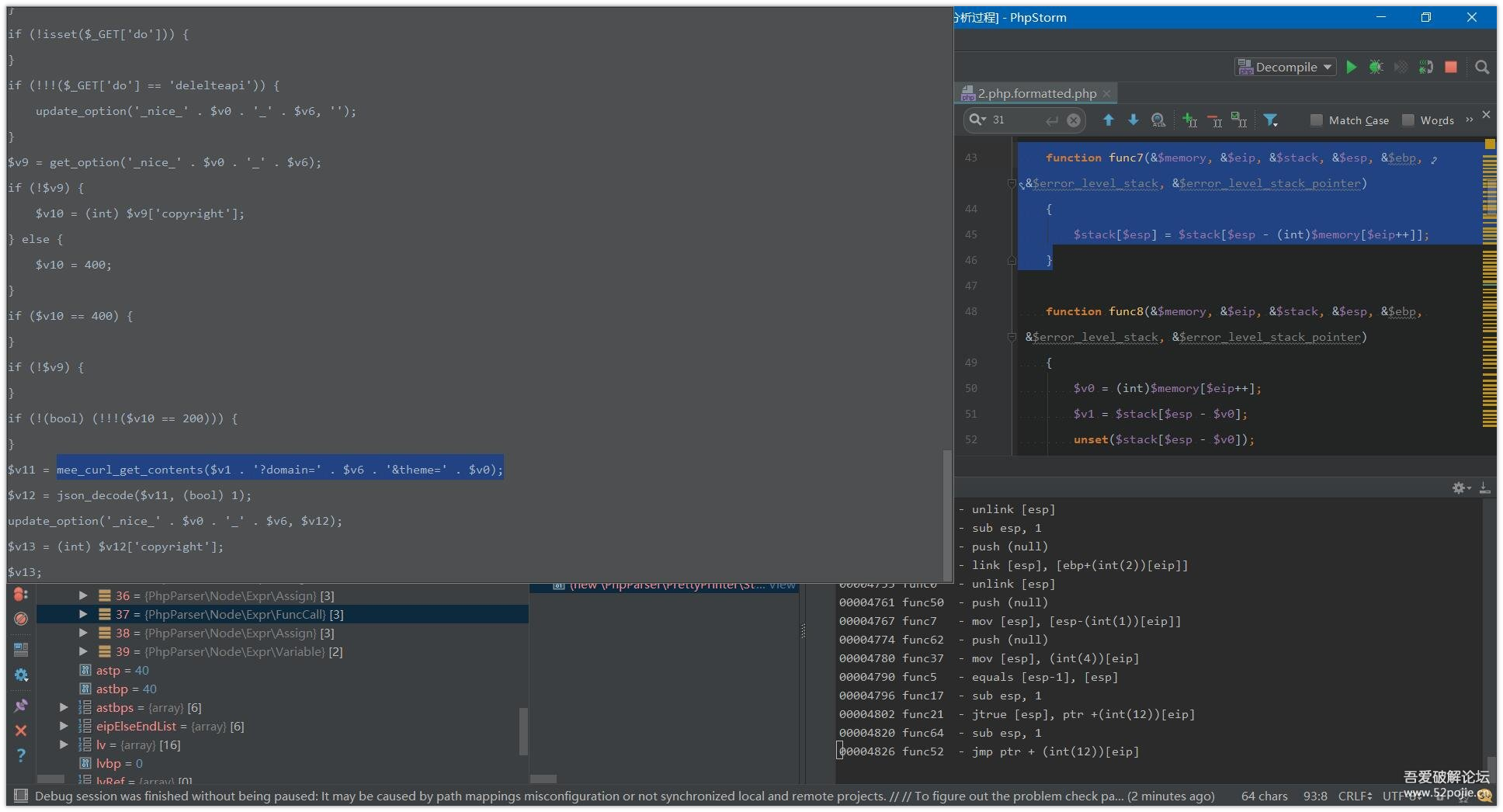Mute breakpoints icon in debug sidebar
This screenshot has width=1503, height=812.
[21, 619]
